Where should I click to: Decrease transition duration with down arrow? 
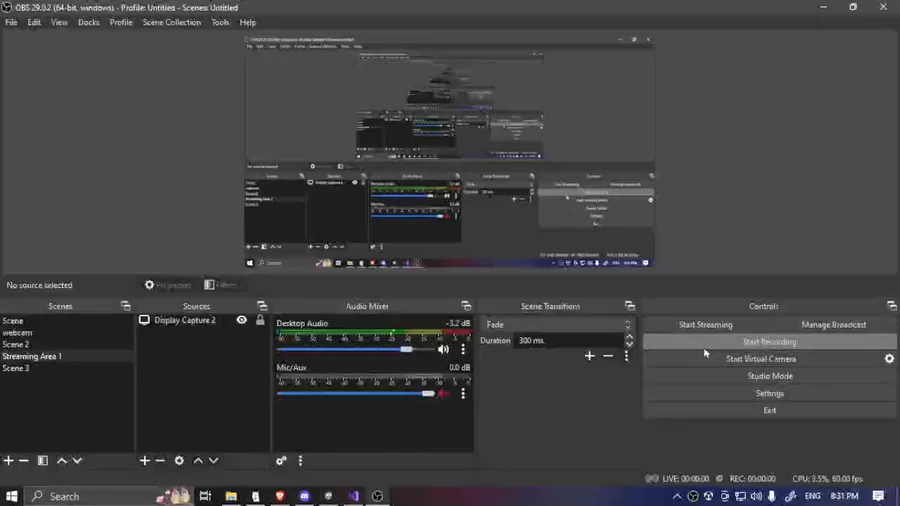pyautogui.click(x=630, y=344)
